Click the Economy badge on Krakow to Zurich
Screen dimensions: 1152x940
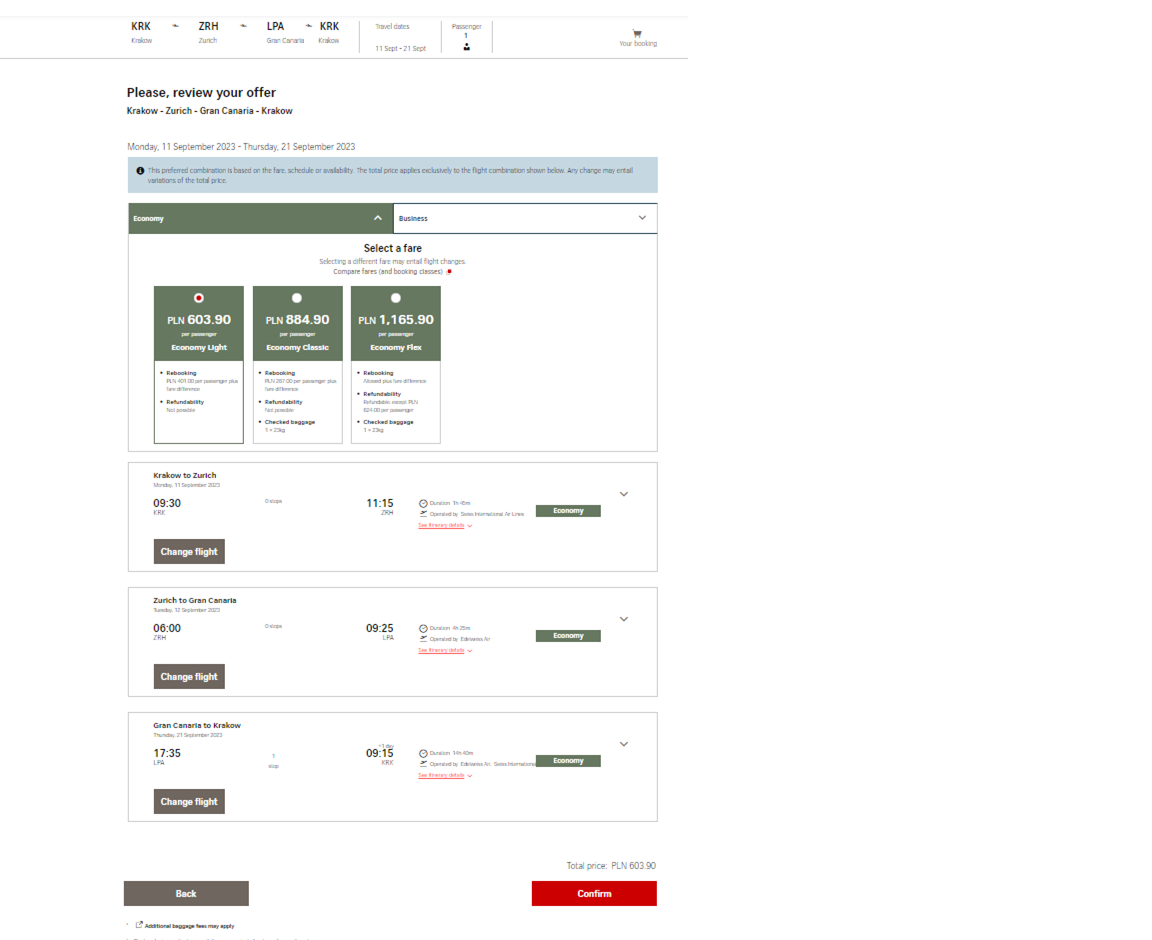[568, 511]
